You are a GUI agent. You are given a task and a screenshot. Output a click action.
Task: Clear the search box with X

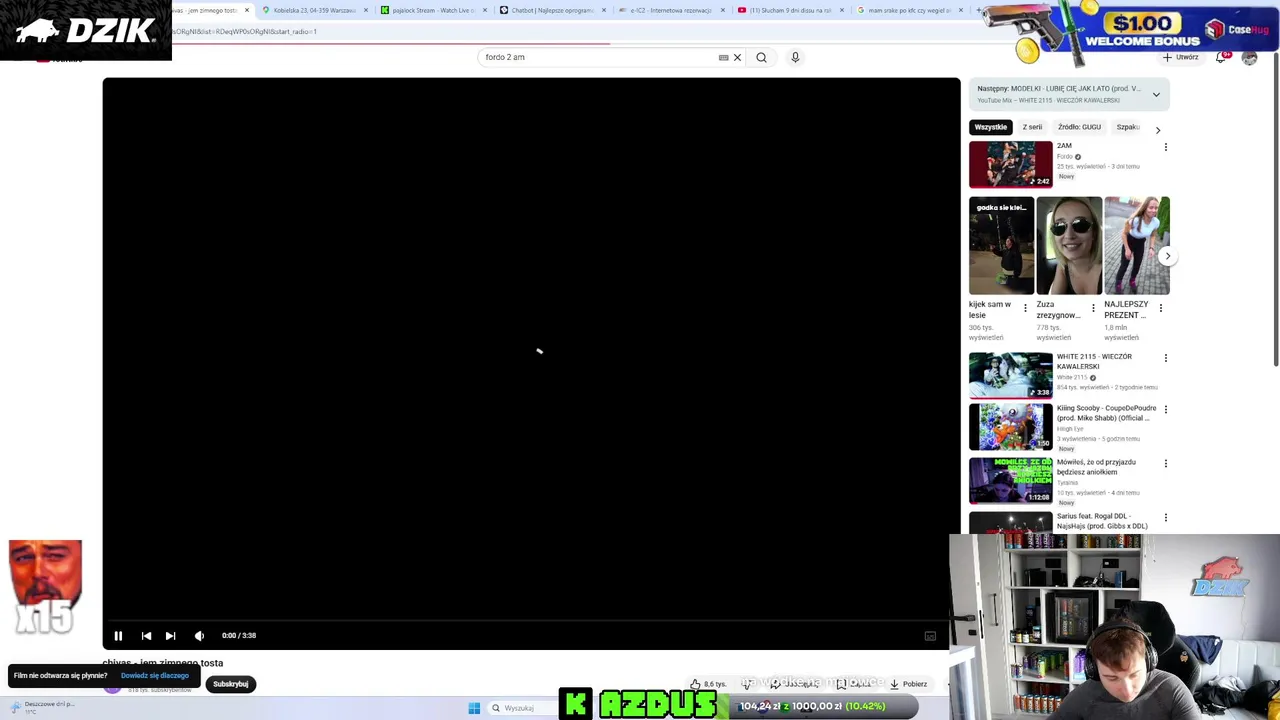[x=738, y=57]
